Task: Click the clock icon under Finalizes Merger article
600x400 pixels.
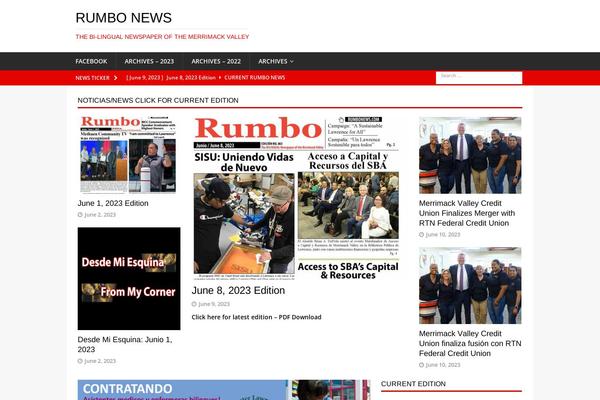Action: pyautogui.click(x=421, y=235)
